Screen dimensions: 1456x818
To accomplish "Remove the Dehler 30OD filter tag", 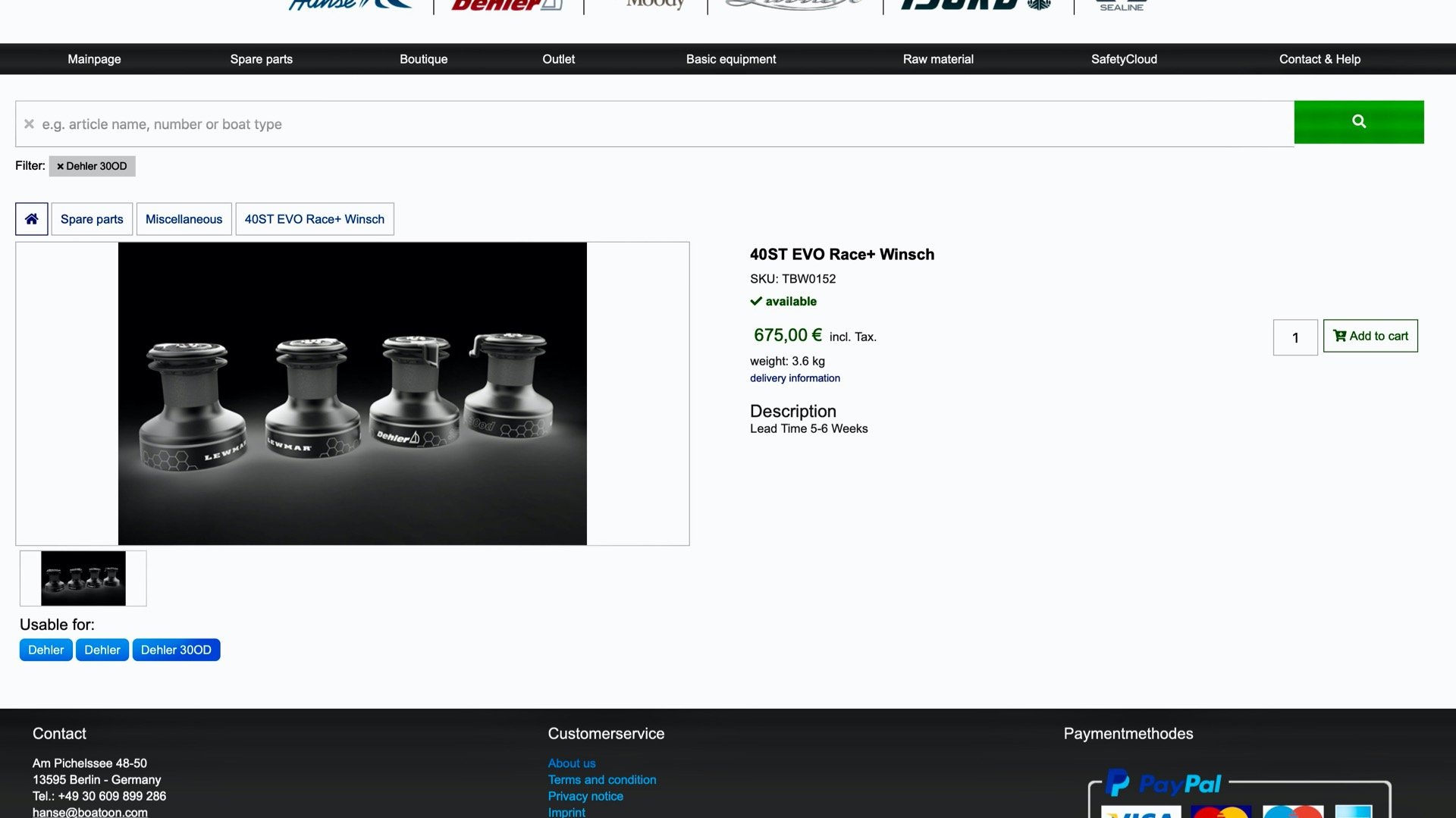I will tap(60, 166).
